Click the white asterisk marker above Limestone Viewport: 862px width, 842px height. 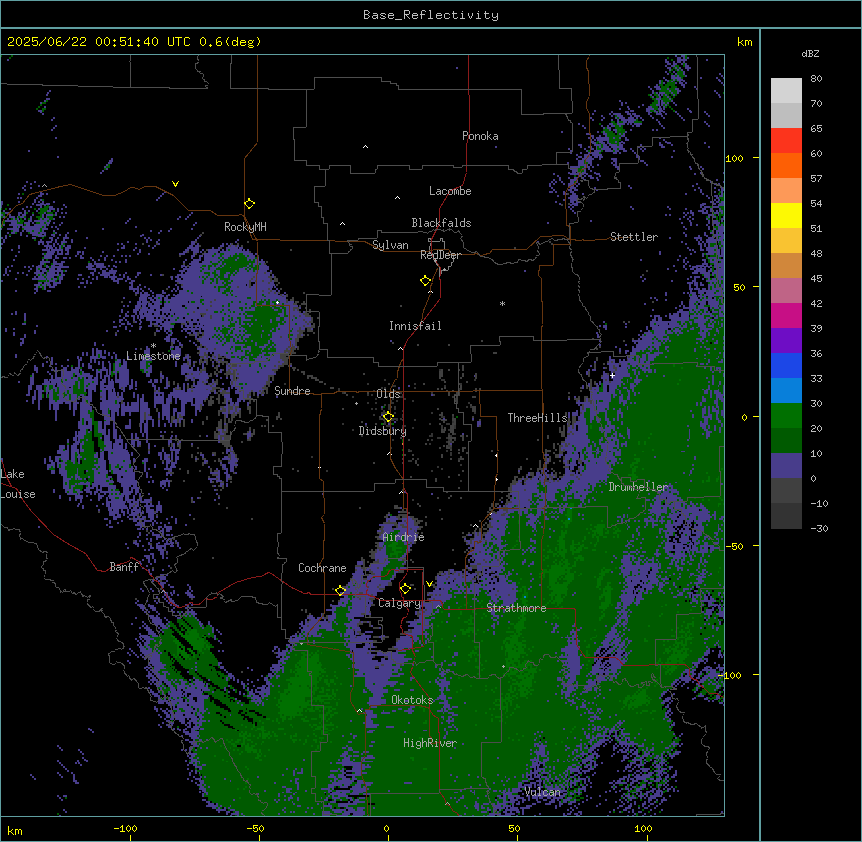tap(153, 346)
